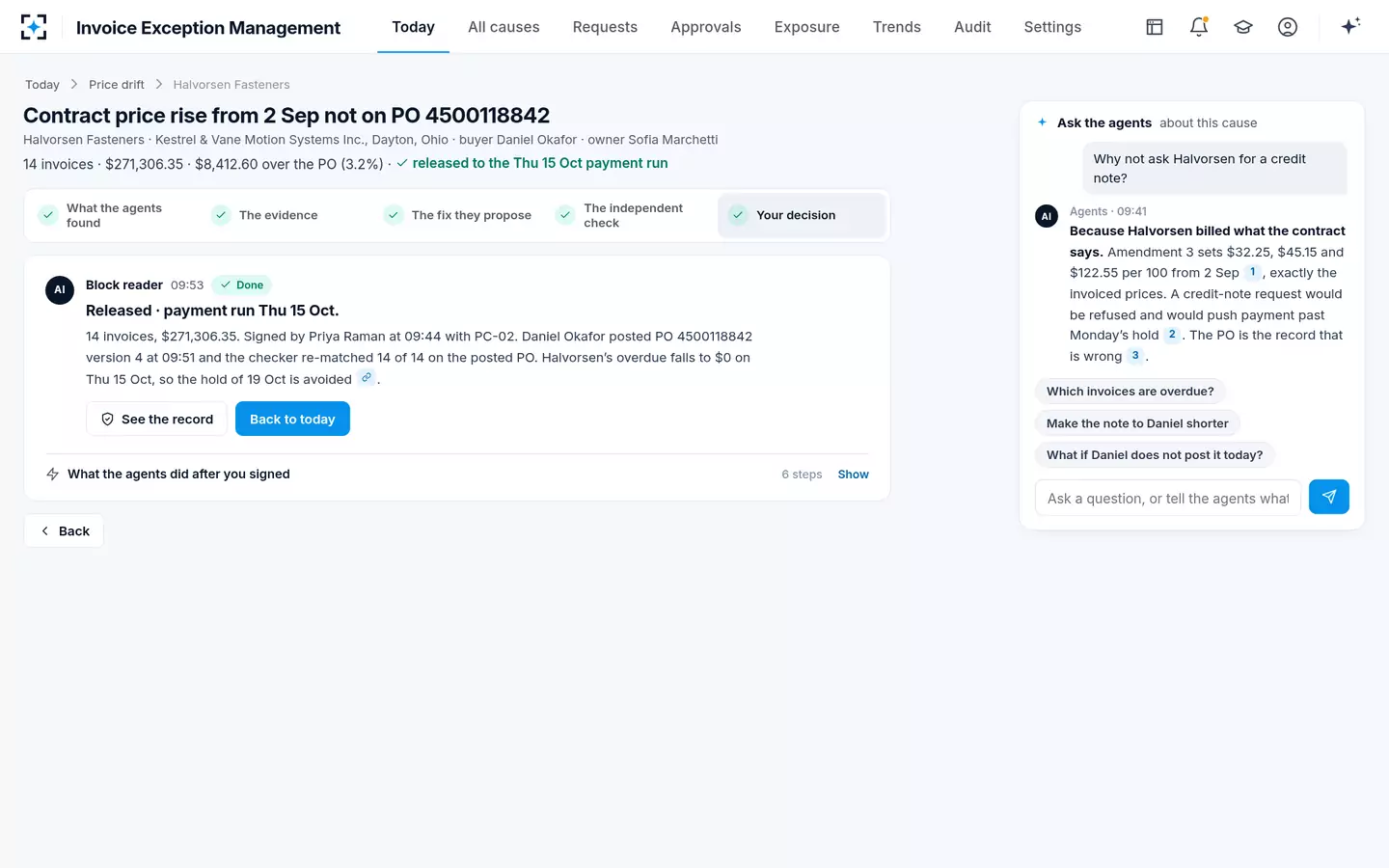
Task: Open the learning graduation-cap icon
Action: [x=1243, y=27]
